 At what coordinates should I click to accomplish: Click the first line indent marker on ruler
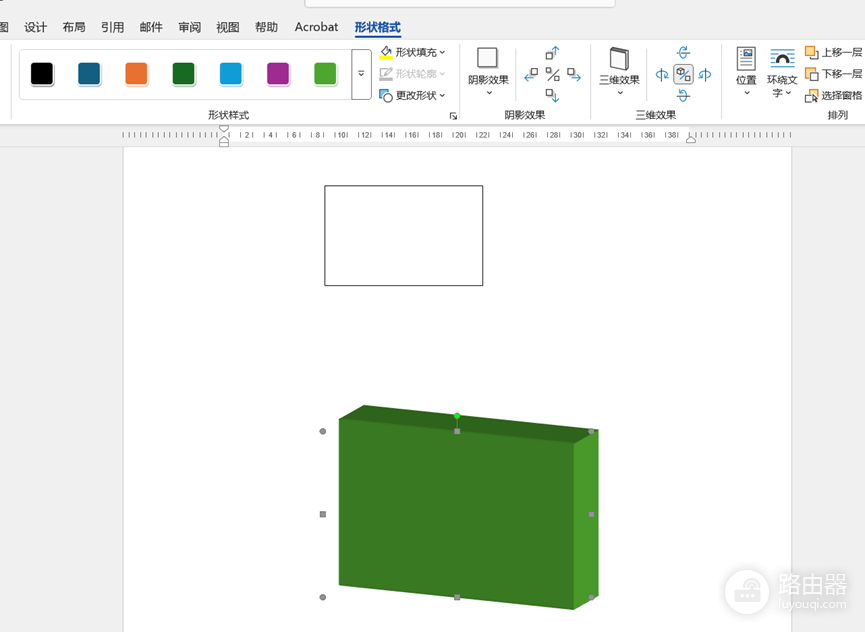[224, 129]
